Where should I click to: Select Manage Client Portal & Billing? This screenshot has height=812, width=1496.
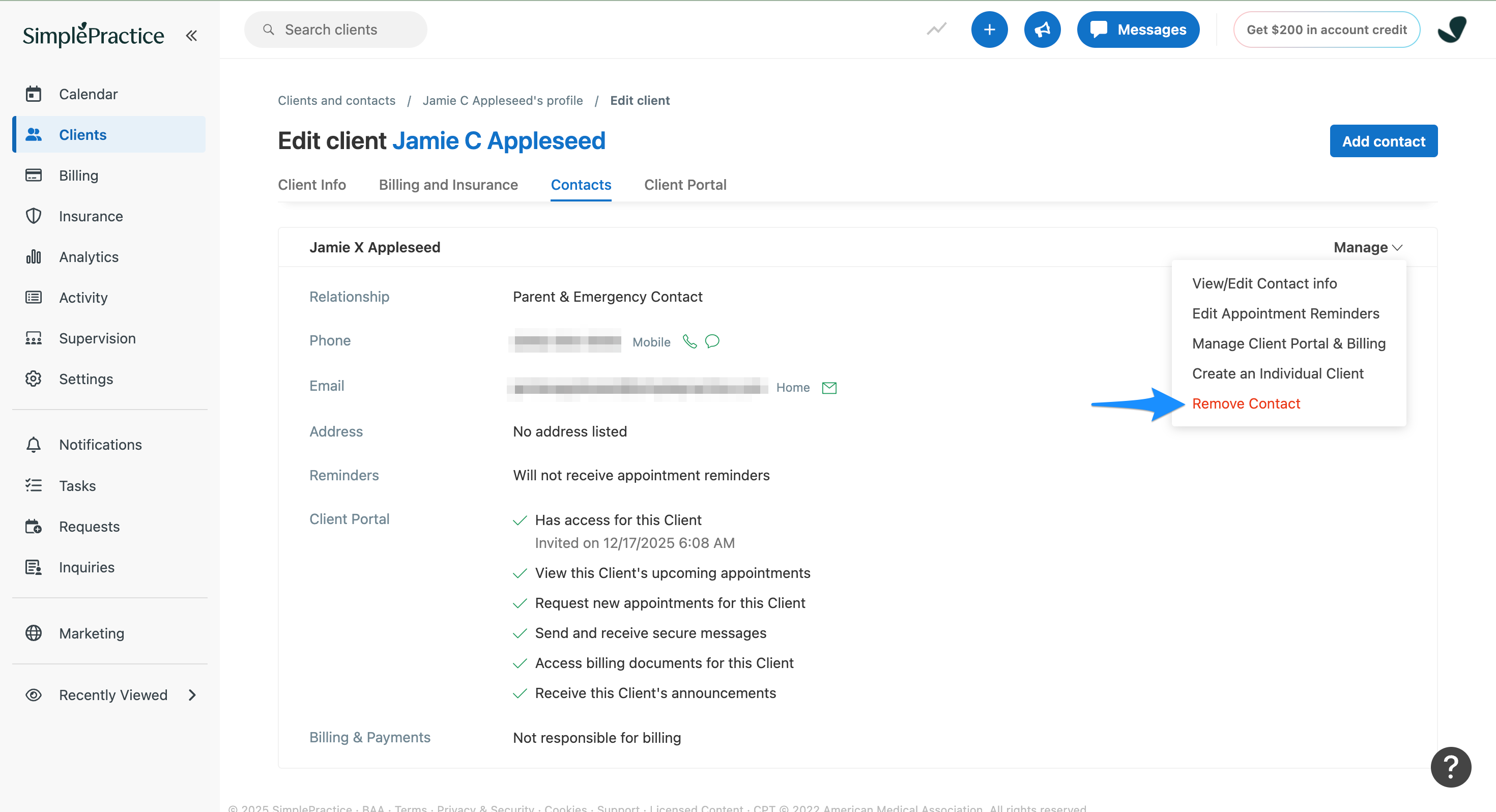1289,343
